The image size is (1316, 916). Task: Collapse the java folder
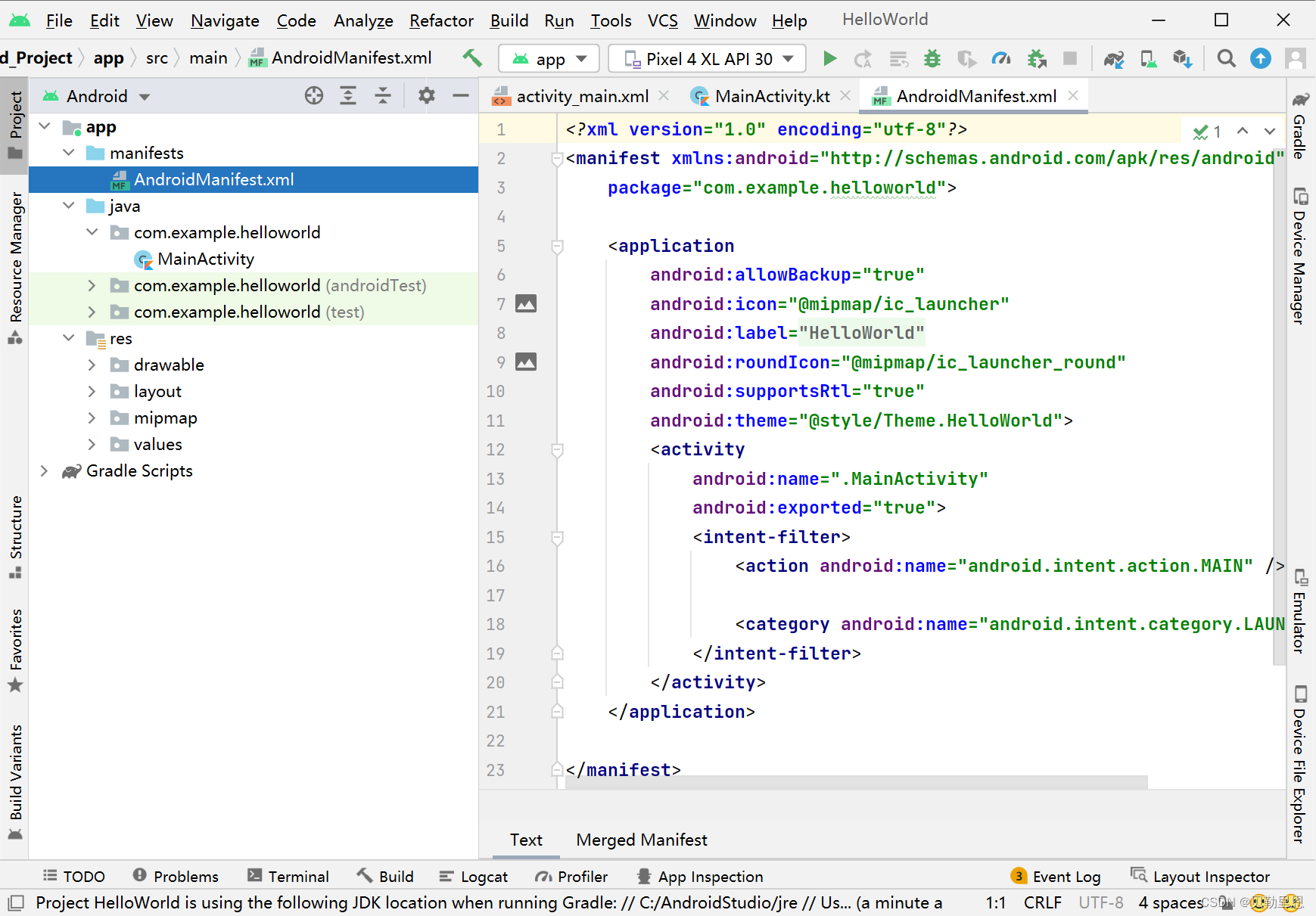click(69, 206)
